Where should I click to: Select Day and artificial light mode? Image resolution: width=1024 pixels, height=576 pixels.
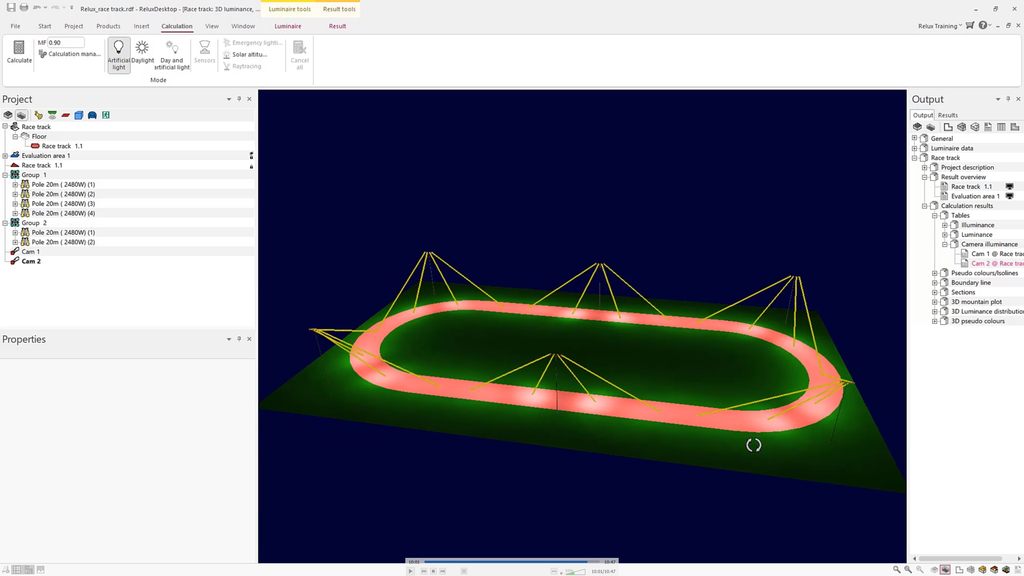[x=172, y=55]
